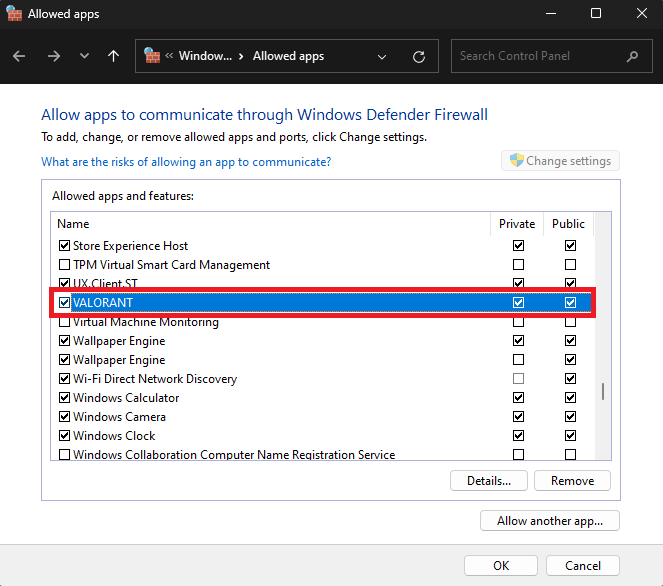
Task: Enable TPM Virtual Smart Card Management
Action: coord(65,265)
